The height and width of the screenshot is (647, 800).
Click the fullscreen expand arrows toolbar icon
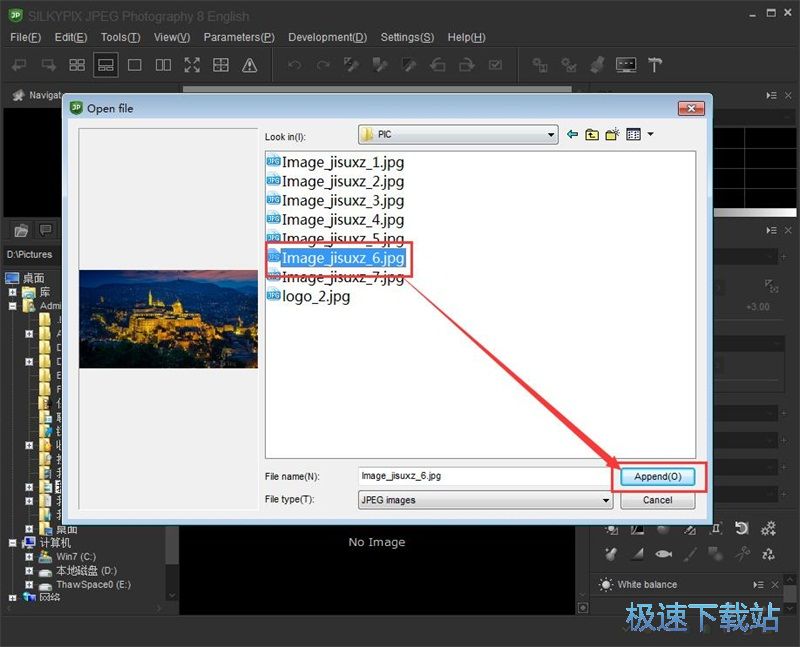192,65
